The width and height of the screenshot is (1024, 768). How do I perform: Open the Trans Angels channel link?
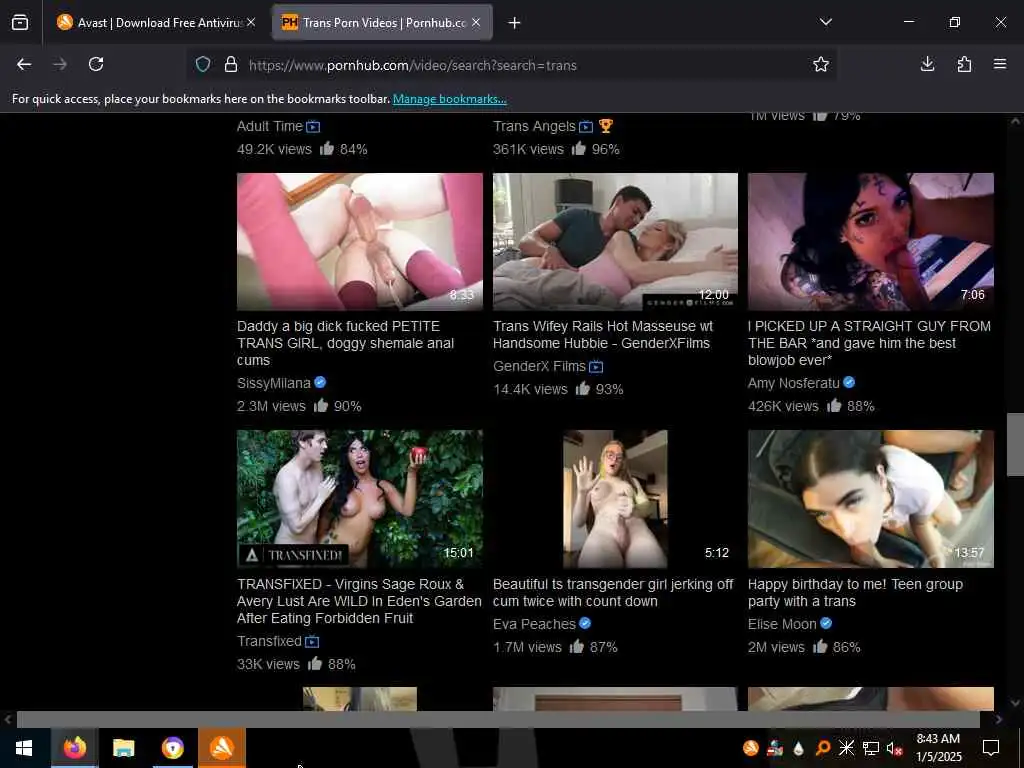coord(534,127)
